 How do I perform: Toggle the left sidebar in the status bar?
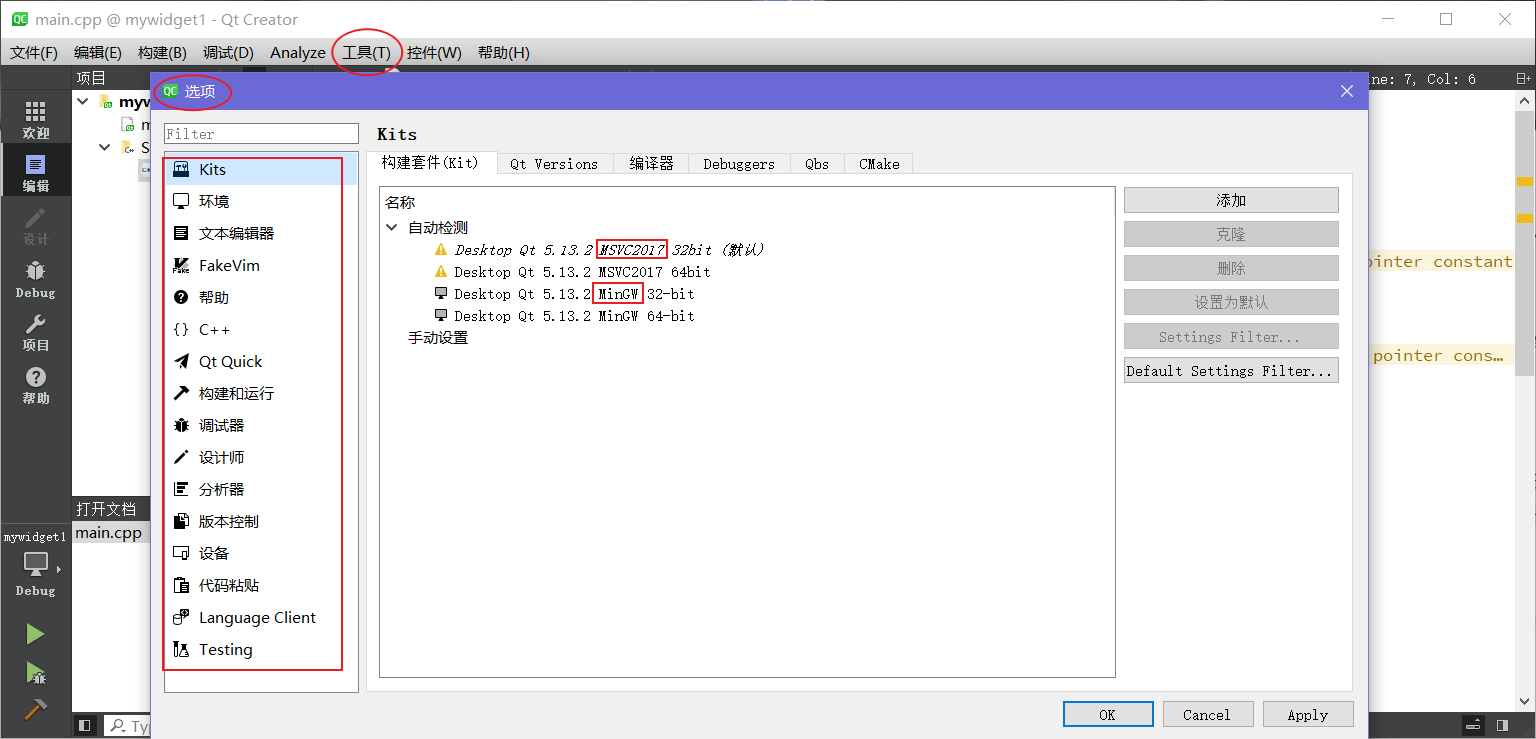point(85,726)
